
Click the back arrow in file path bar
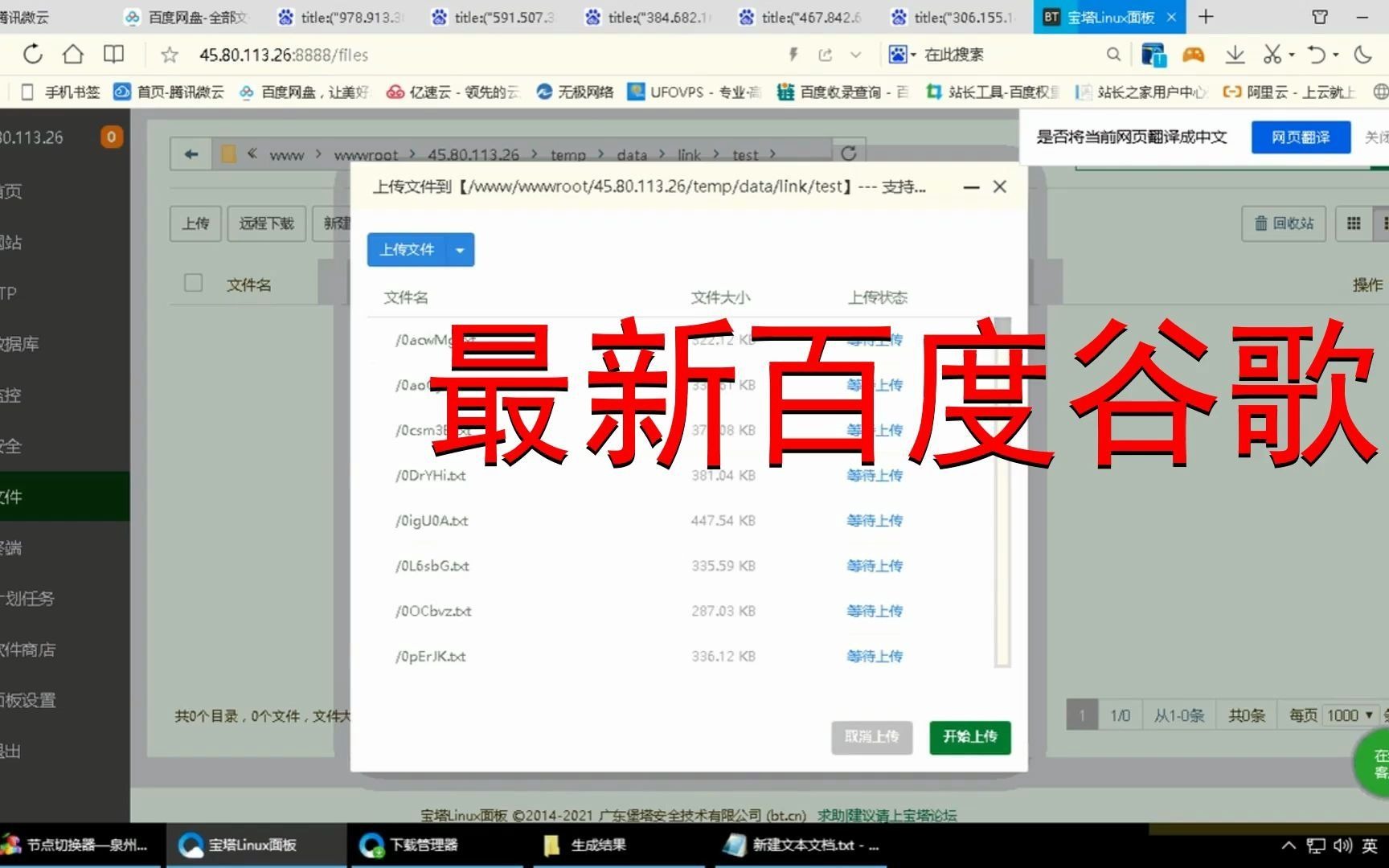191,154
